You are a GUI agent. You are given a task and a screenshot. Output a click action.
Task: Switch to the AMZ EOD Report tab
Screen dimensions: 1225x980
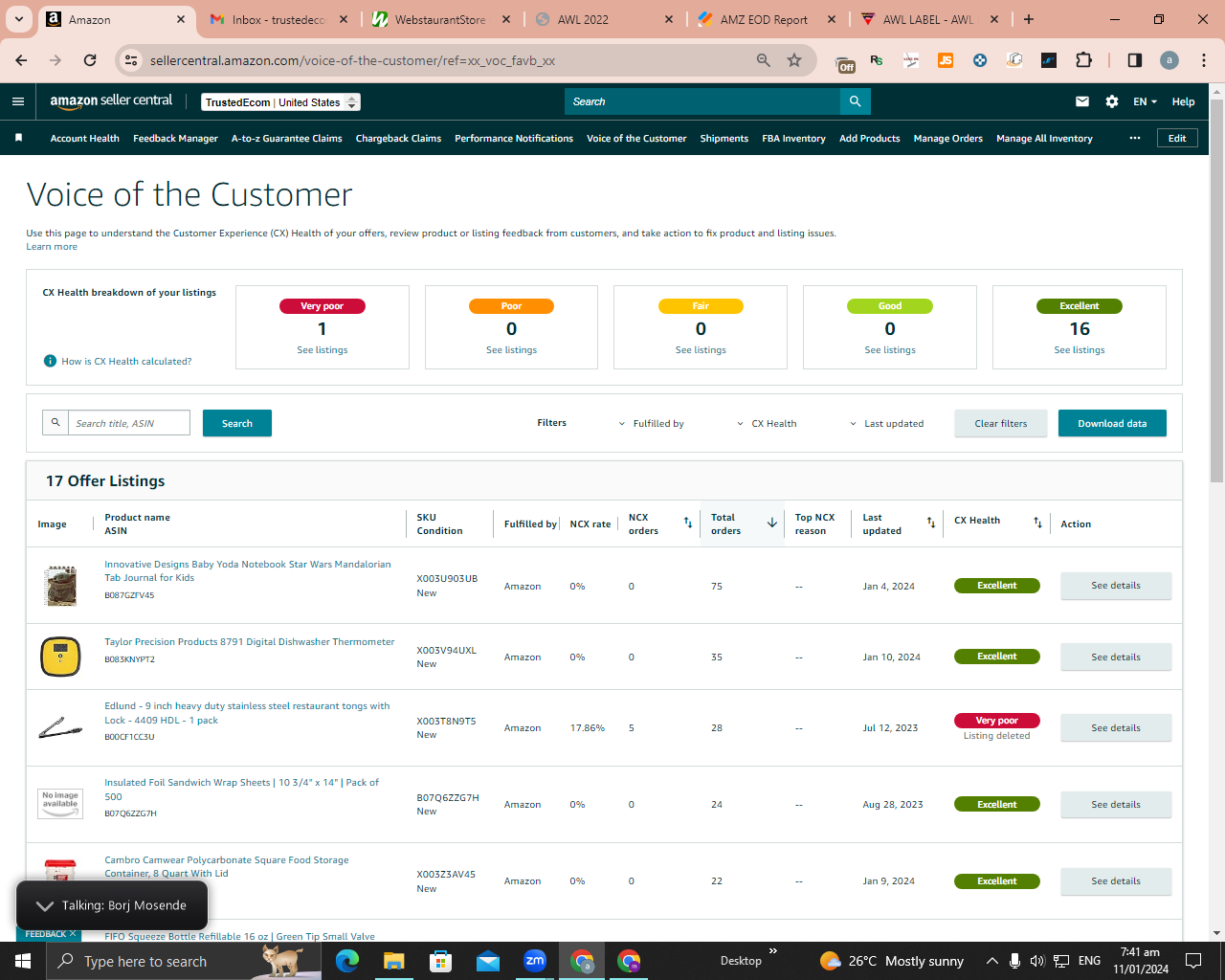[767, 19]
